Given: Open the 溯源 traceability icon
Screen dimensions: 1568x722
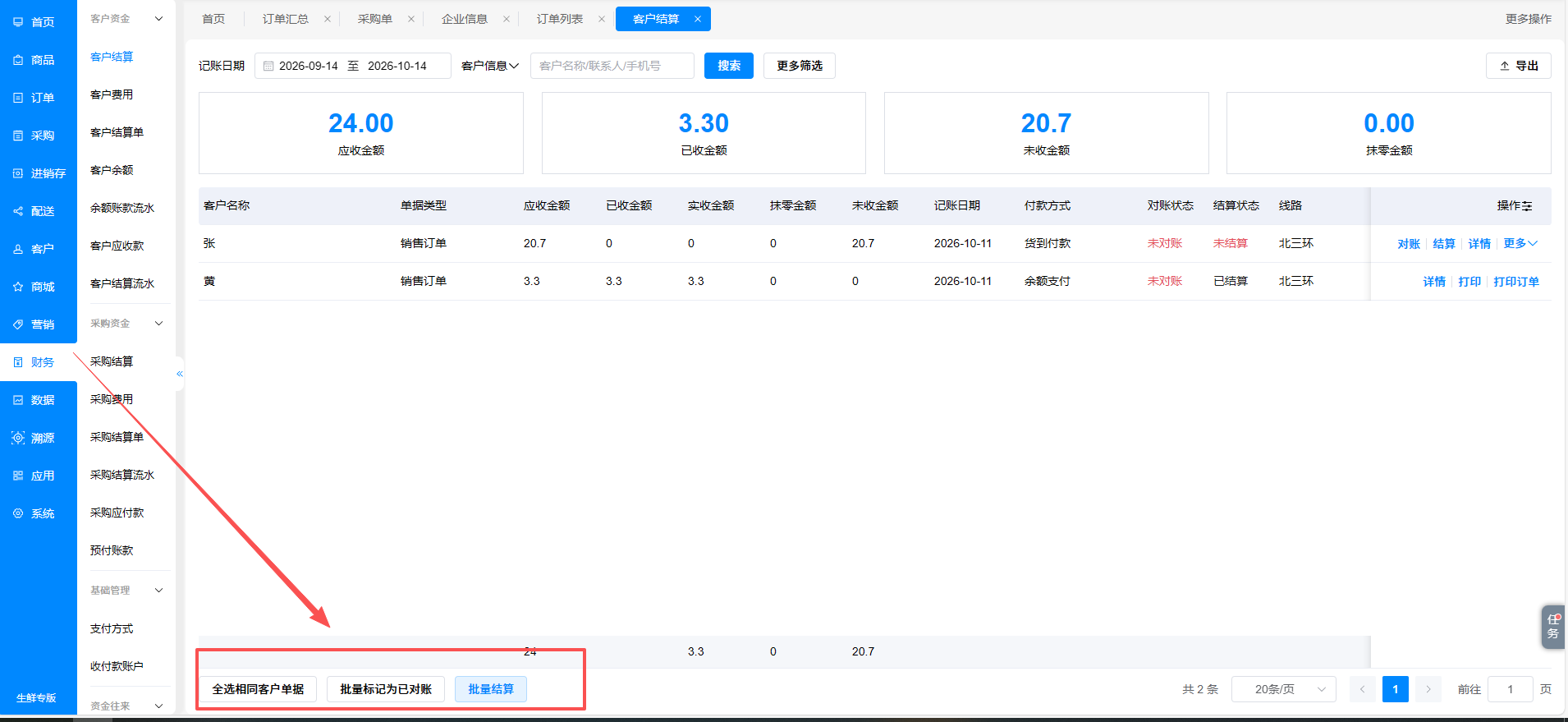Looking at the screenshot, I should coord(18,438).
